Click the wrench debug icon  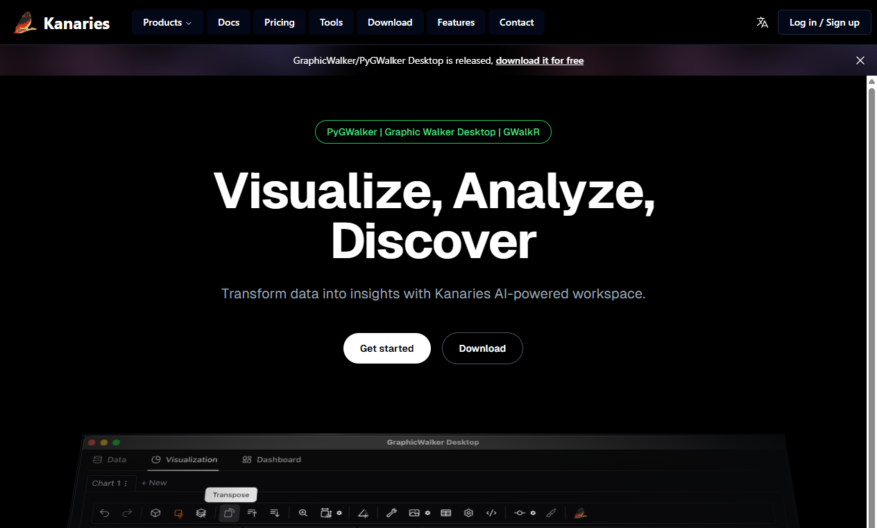[x=392, y=513]
